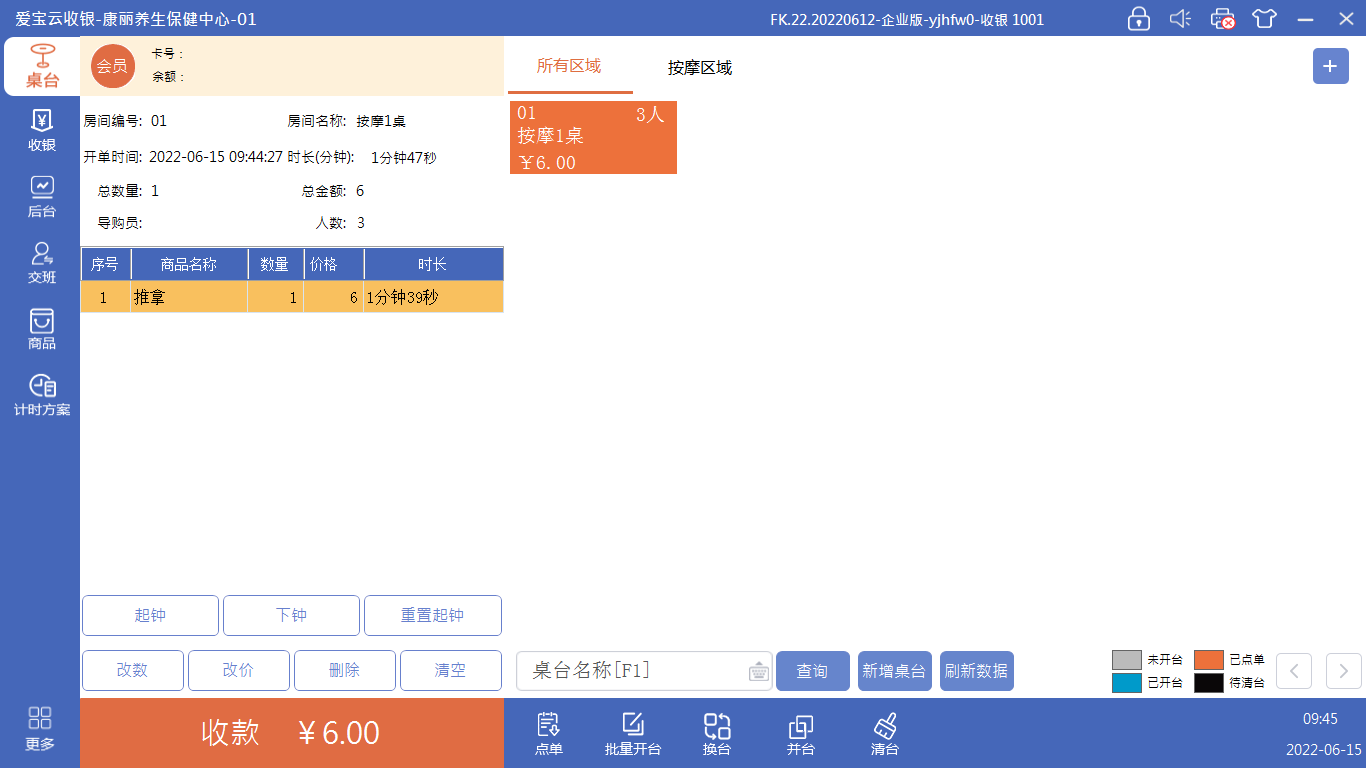Screen dimensions: 1366x768
Task: Click the black 待清台 legend swatch
Action: click(1209, 683)
